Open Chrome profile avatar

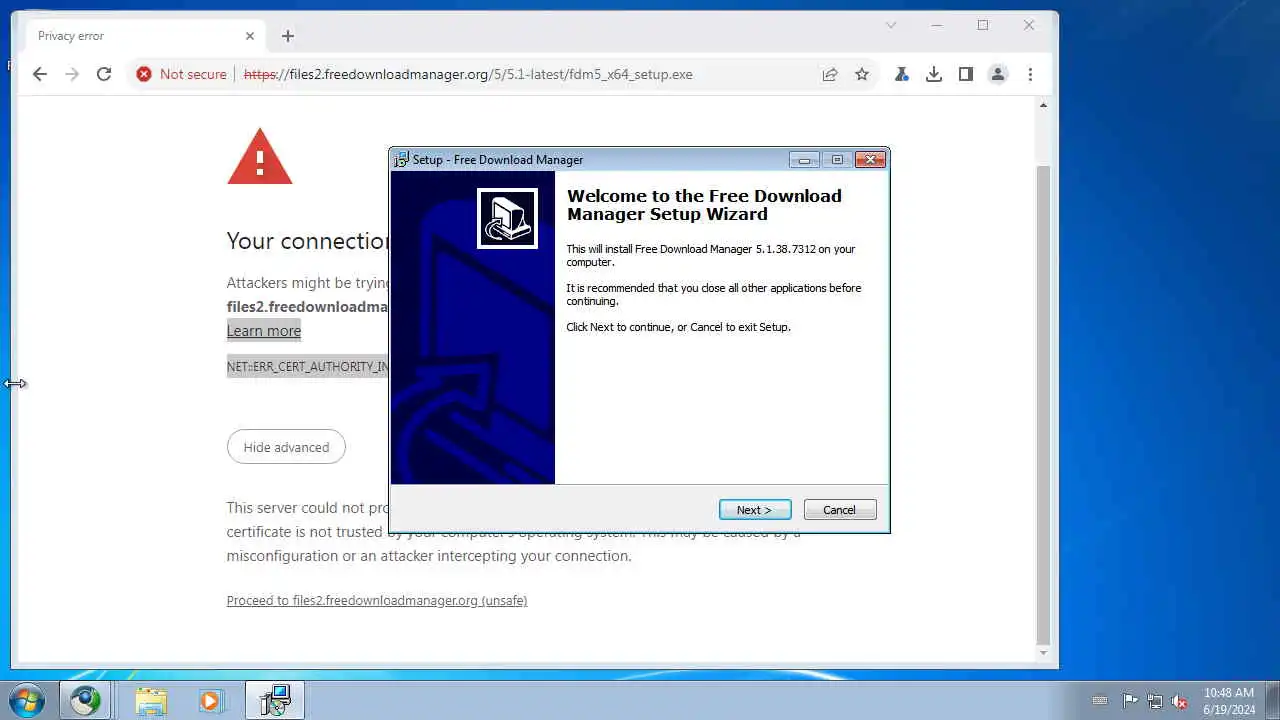click(998, 74)
